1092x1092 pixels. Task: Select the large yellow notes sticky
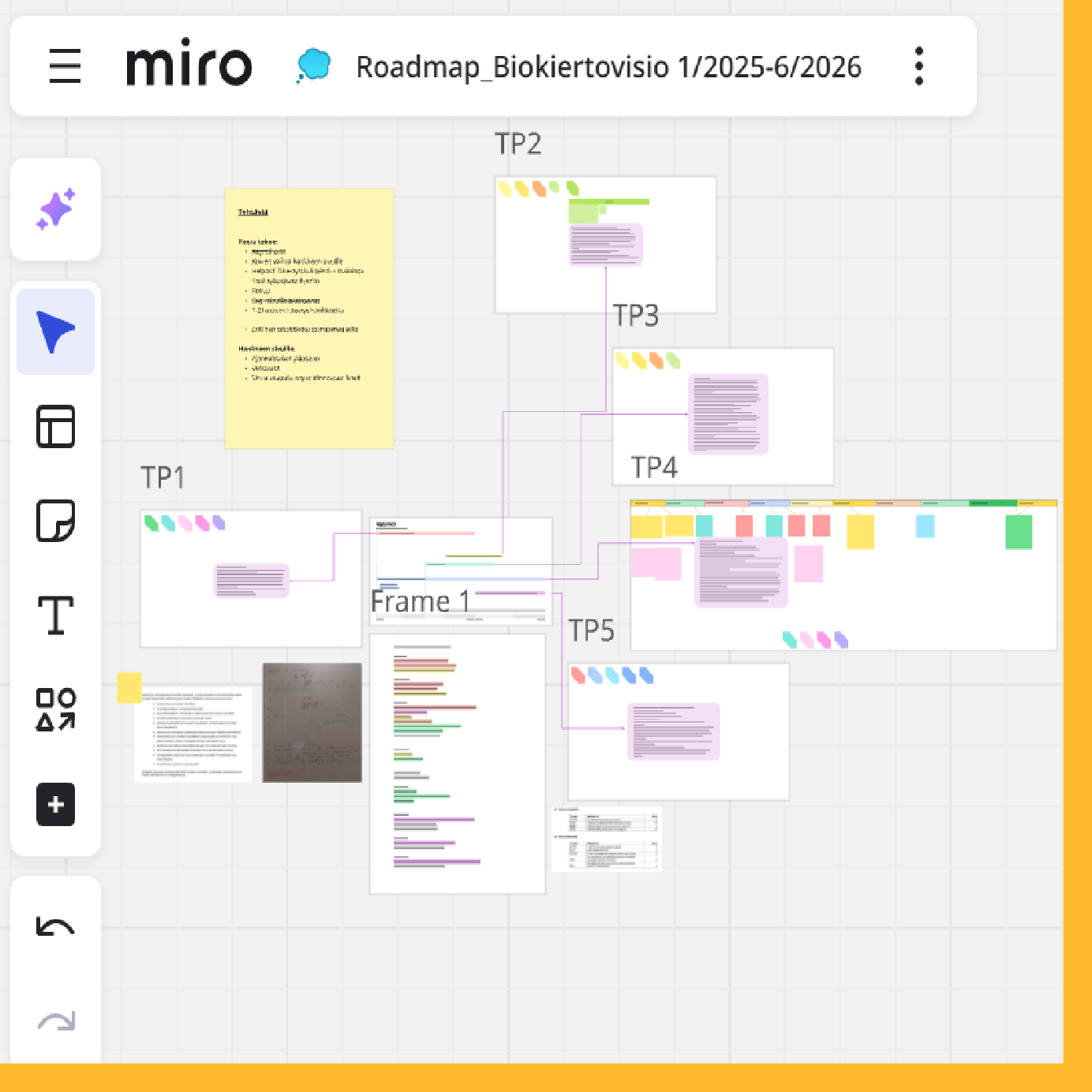(x=309, y=318)
